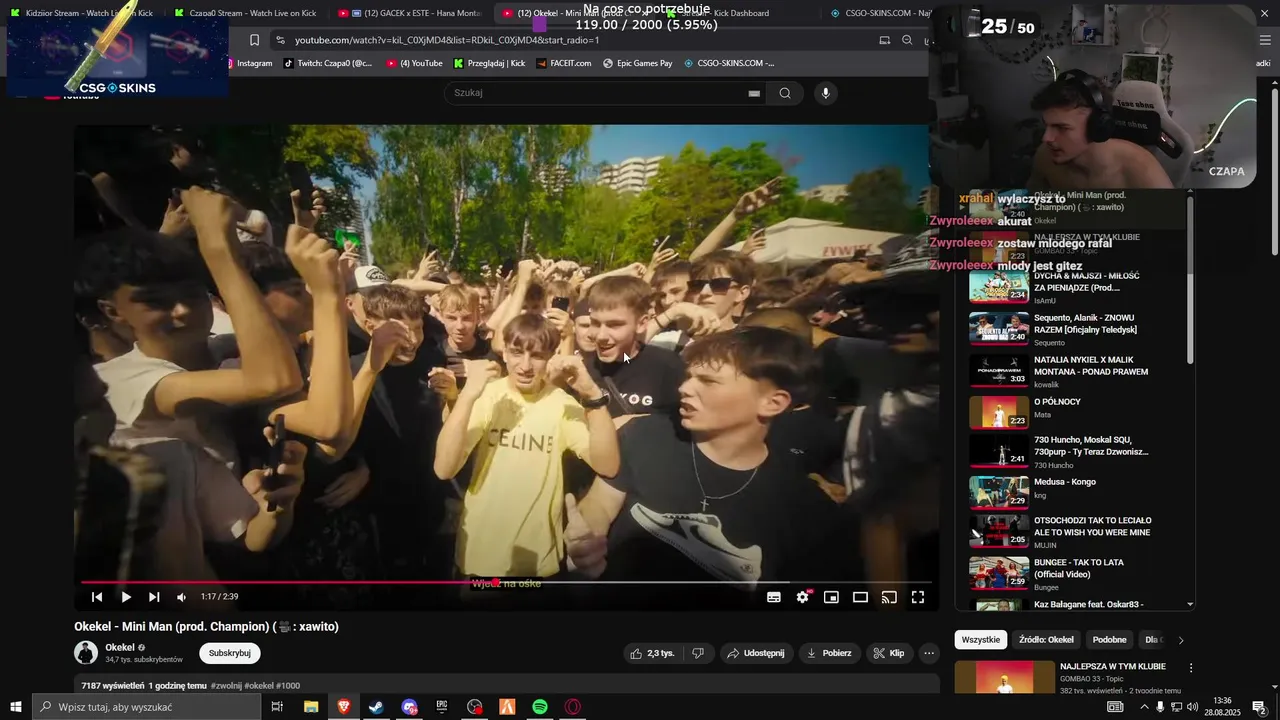Viewport: 1280px width, 720px height.
Task: Click the YouTube URL address bar
Action: coord(570,40)
